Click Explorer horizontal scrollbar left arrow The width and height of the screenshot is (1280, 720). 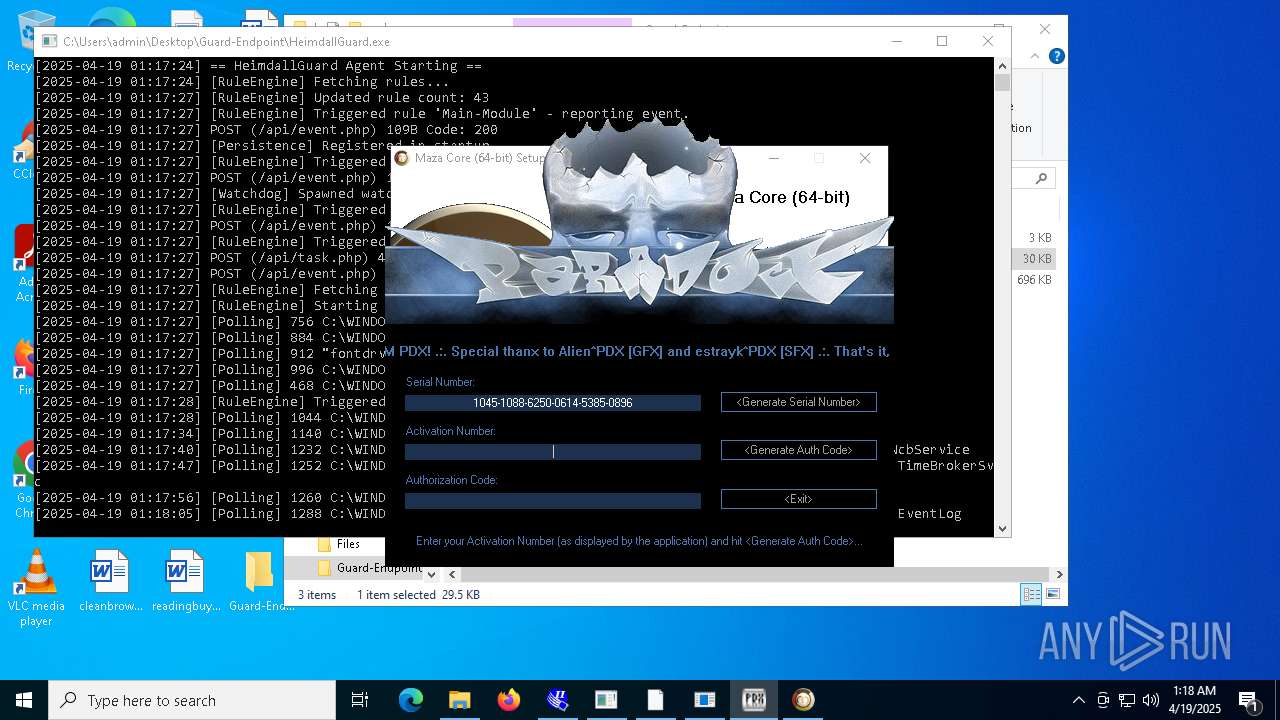click(x=452, y=575)
